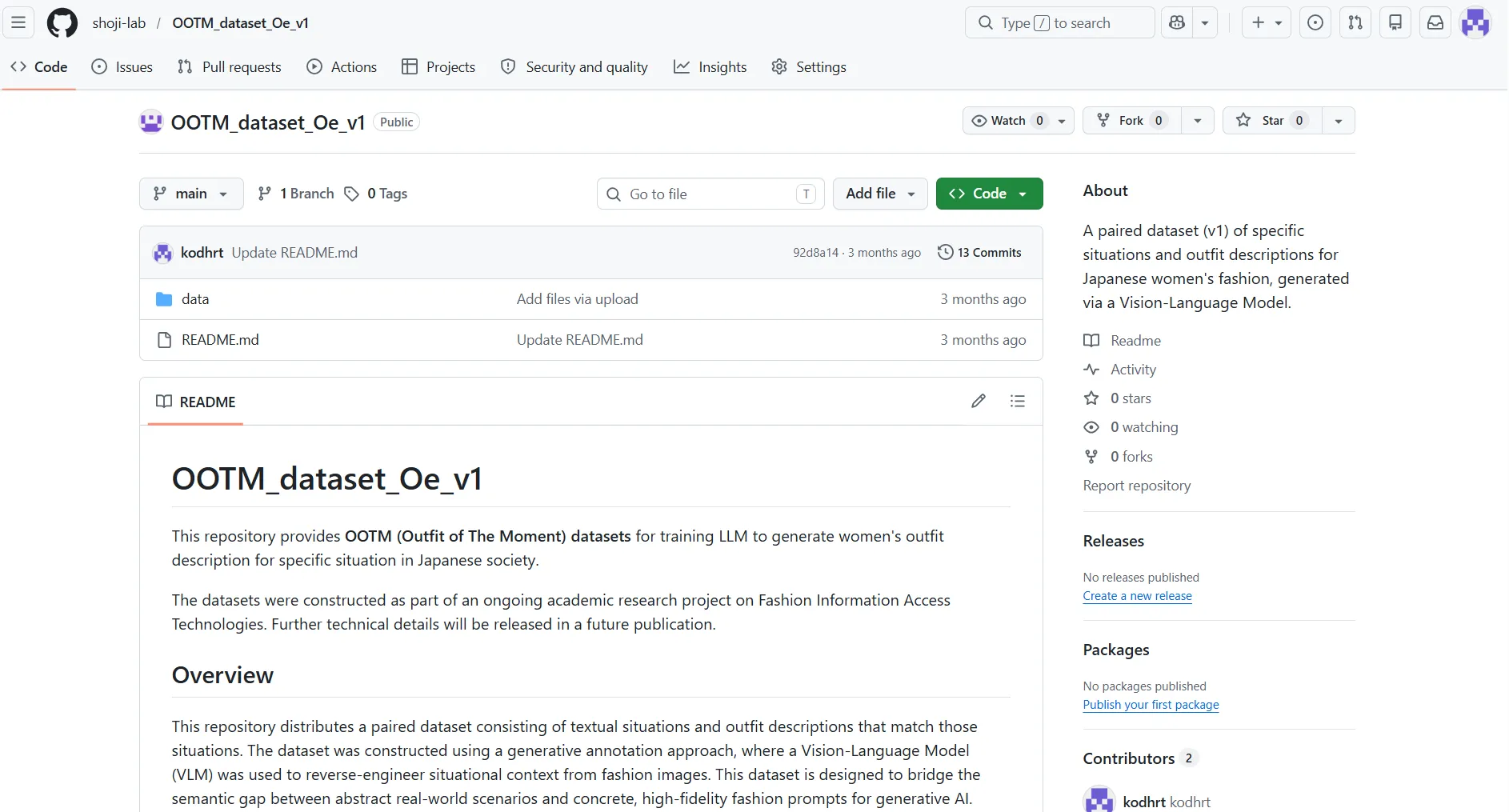
Task: Open the data folder
Action: 195,299
